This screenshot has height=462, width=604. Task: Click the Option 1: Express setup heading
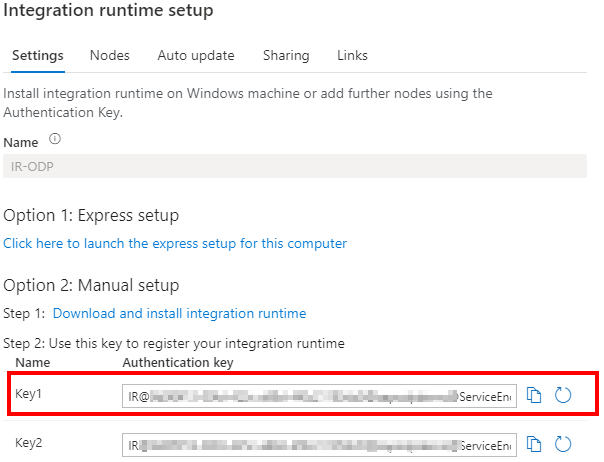pyautogui.click(x=91, y=215)
